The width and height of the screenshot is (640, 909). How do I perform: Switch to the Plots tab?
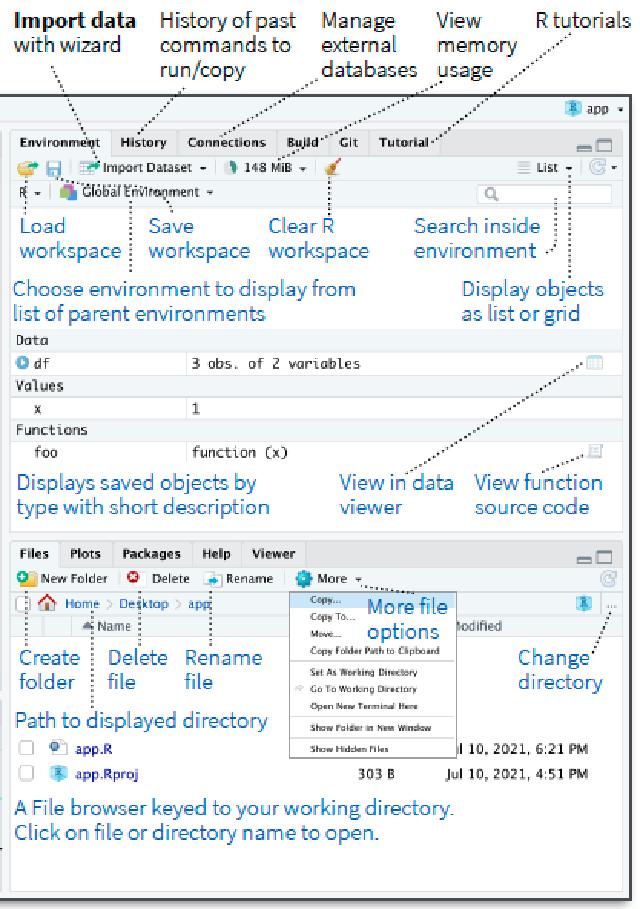tap(85, 554)
